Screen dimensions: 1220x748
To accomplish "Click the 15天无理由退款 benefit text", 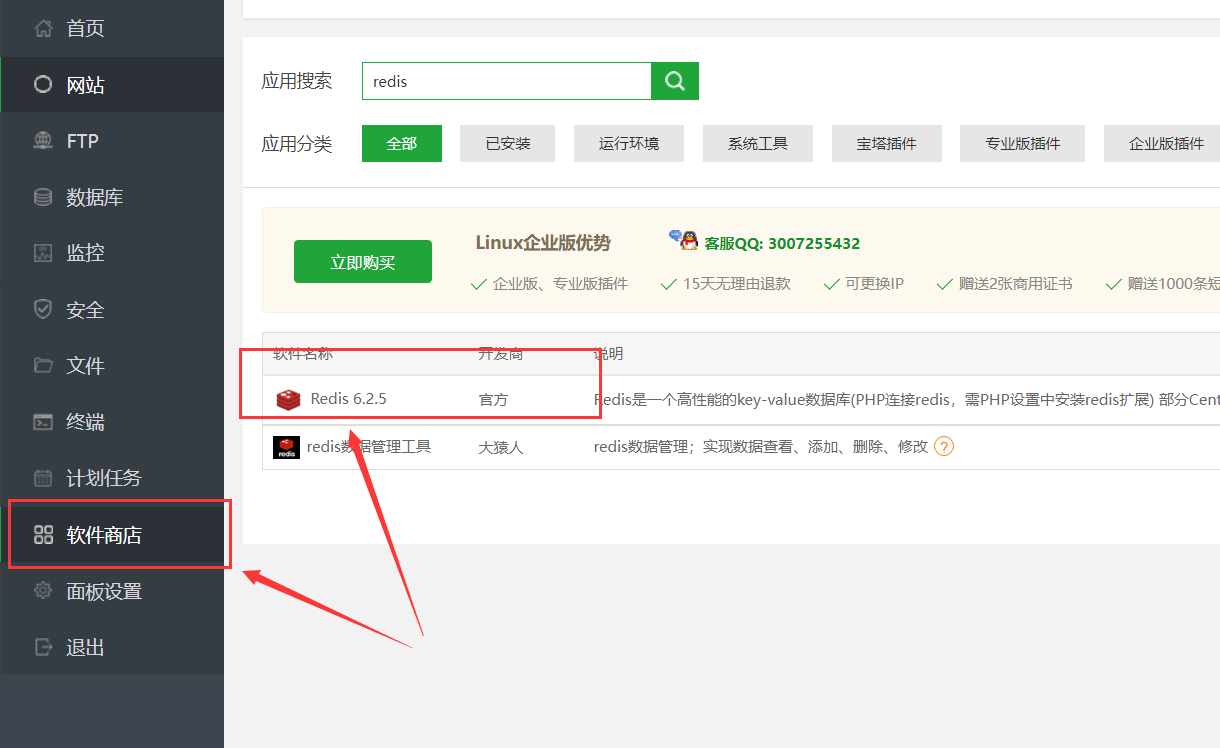I will 737,284.
